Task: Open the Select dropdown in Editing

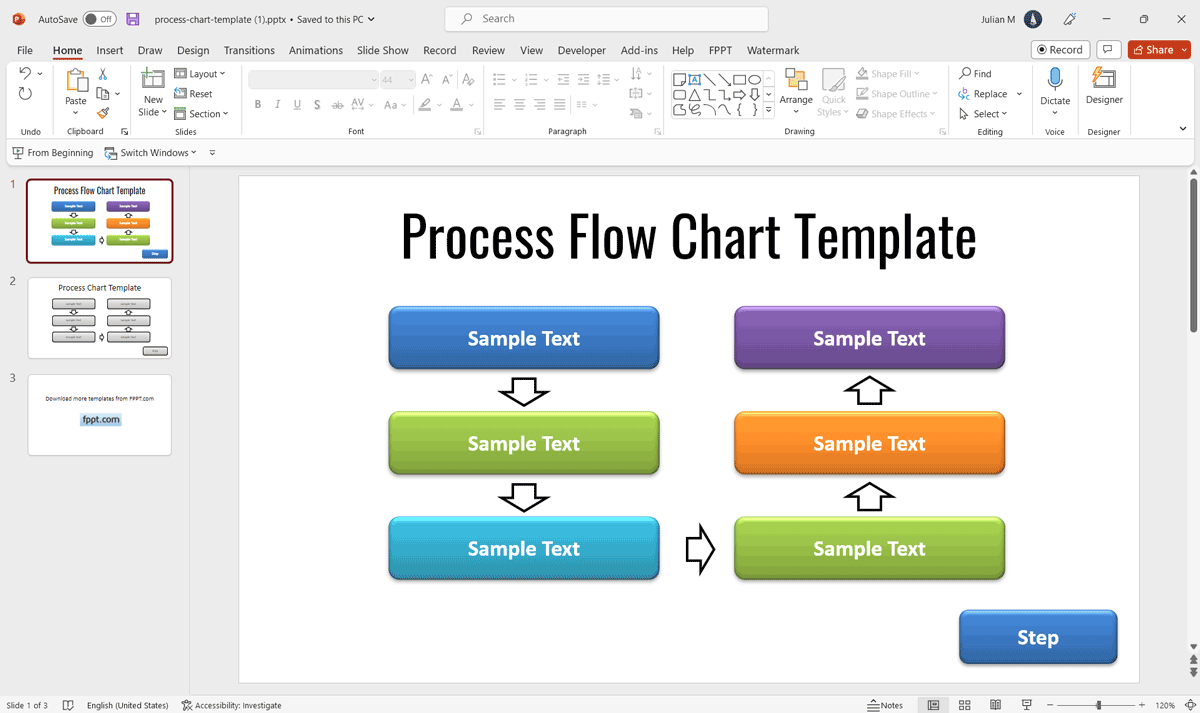Action: point(983,114)
